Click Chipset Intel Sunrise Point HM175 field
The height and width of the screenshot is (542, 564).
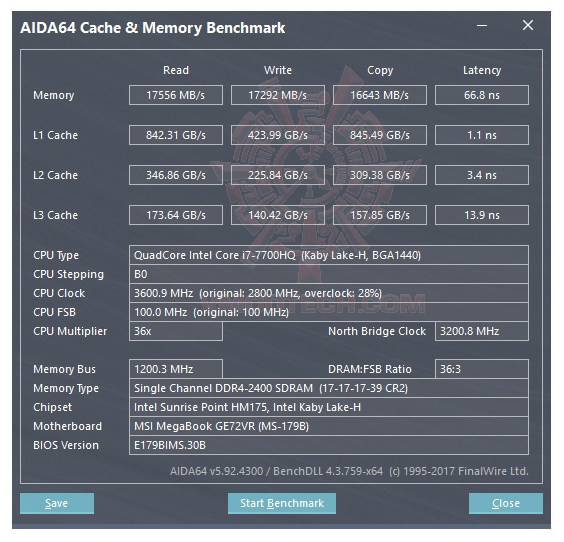(329, 407)
